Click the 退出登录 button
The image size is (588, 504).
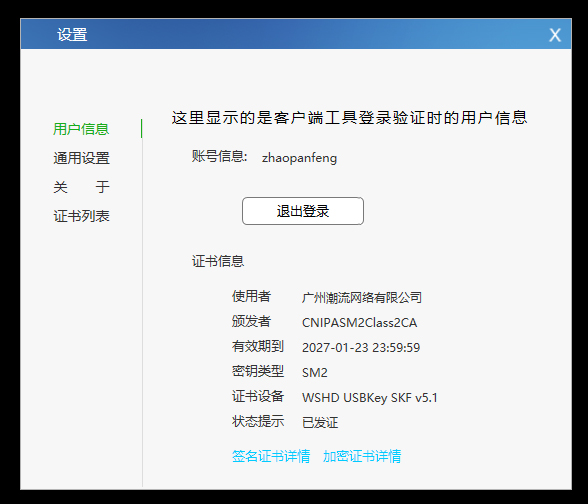303,211
